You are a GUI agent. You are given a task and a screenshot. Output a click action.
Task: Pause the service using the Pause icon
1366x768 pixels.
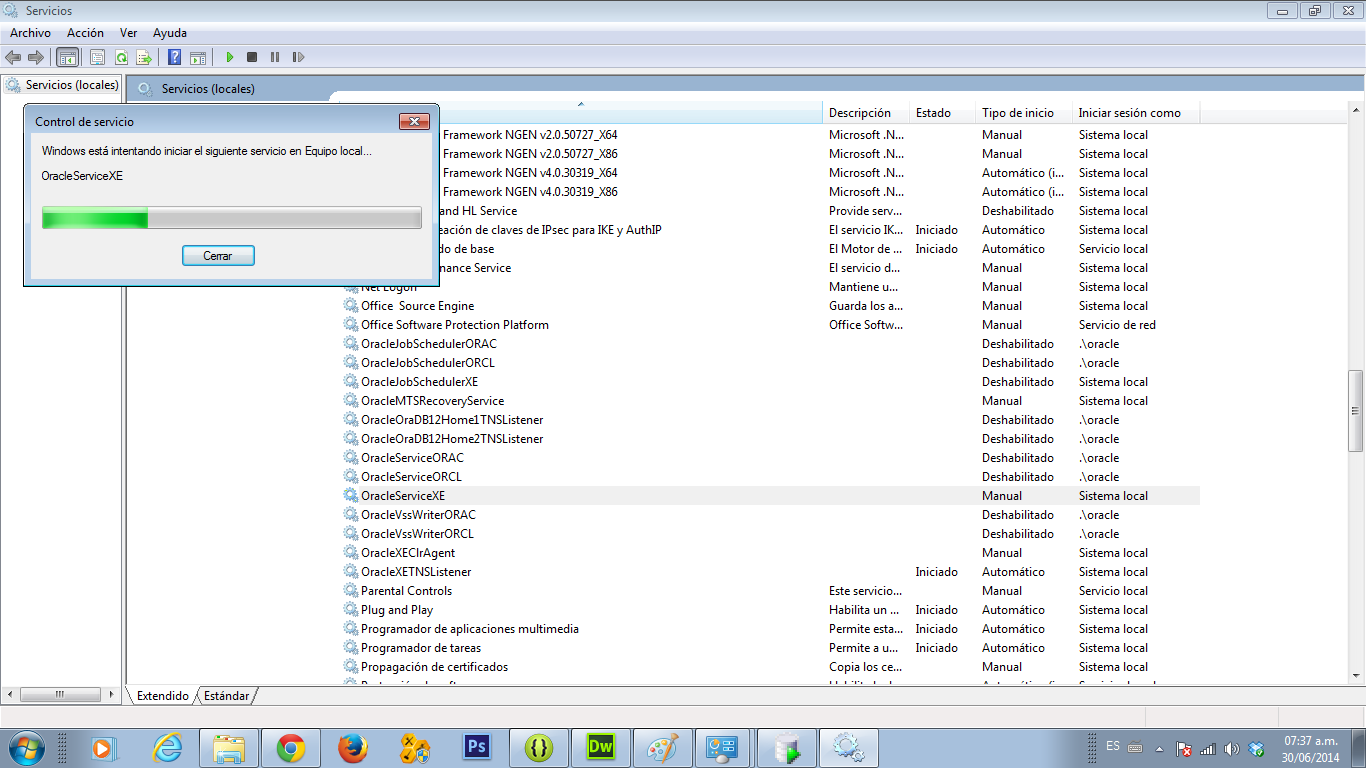tap(275, 57)
